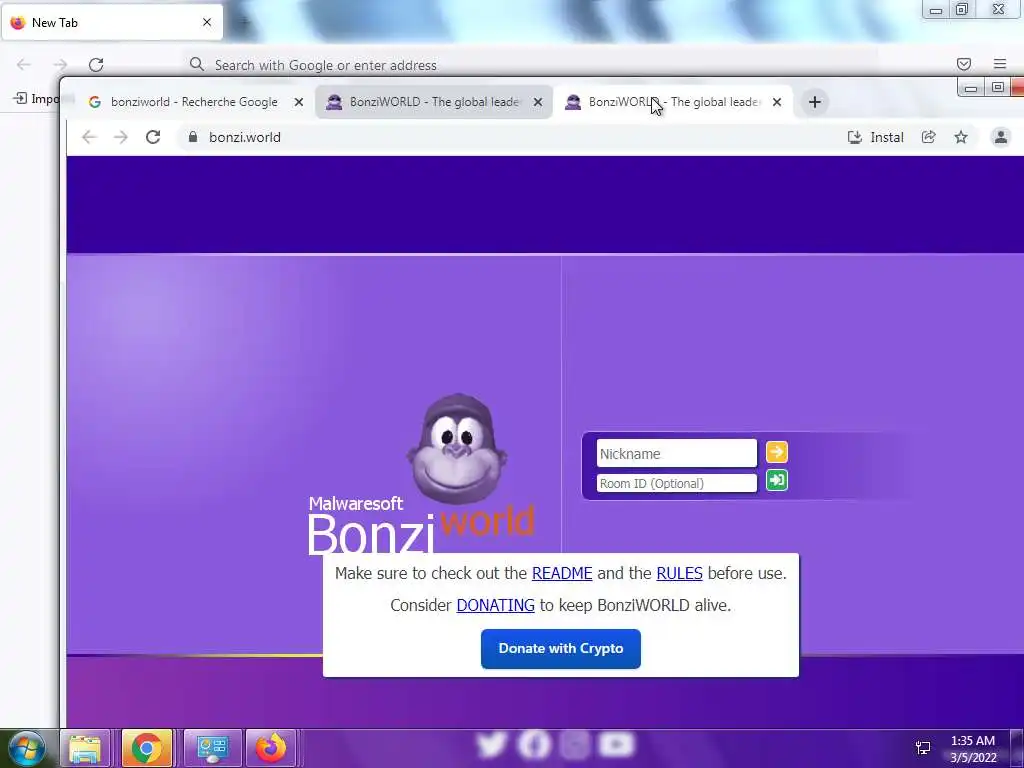The width and height of the screenshot is (1024, 768).
Task: Open the RULES link
Action: [679, 573]
